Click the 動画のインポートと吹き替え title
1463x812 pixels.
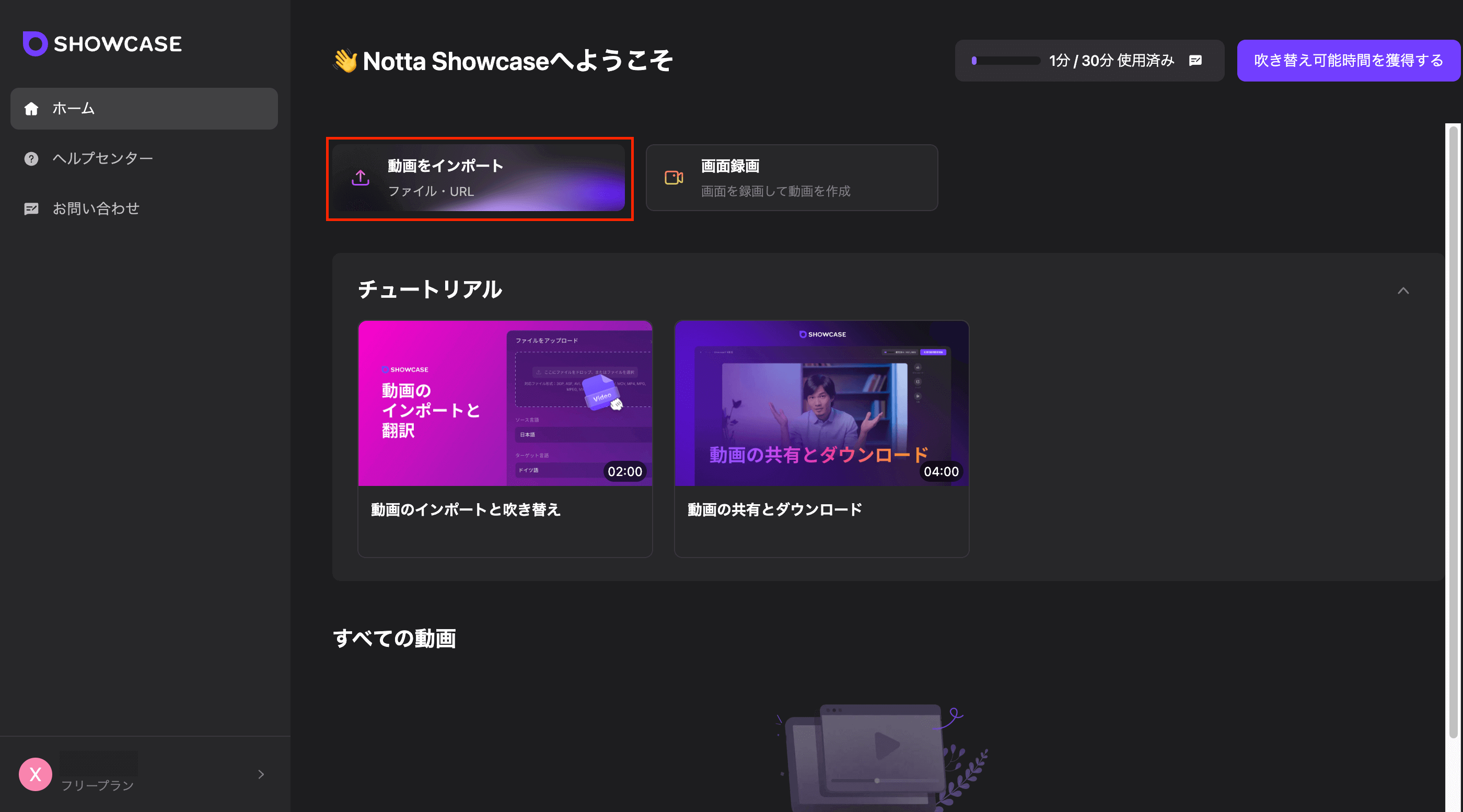(x=466, y=509)
